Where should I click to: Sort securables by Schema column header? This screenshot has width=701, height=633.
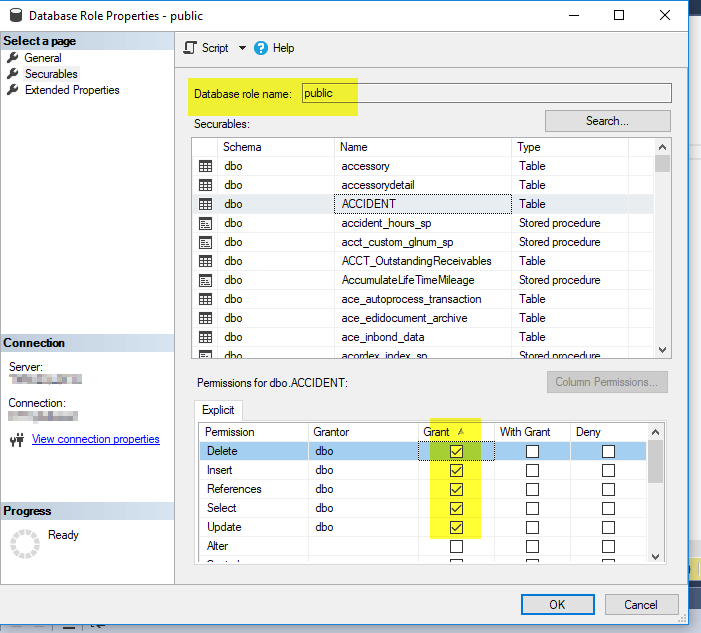click(276, 147)
